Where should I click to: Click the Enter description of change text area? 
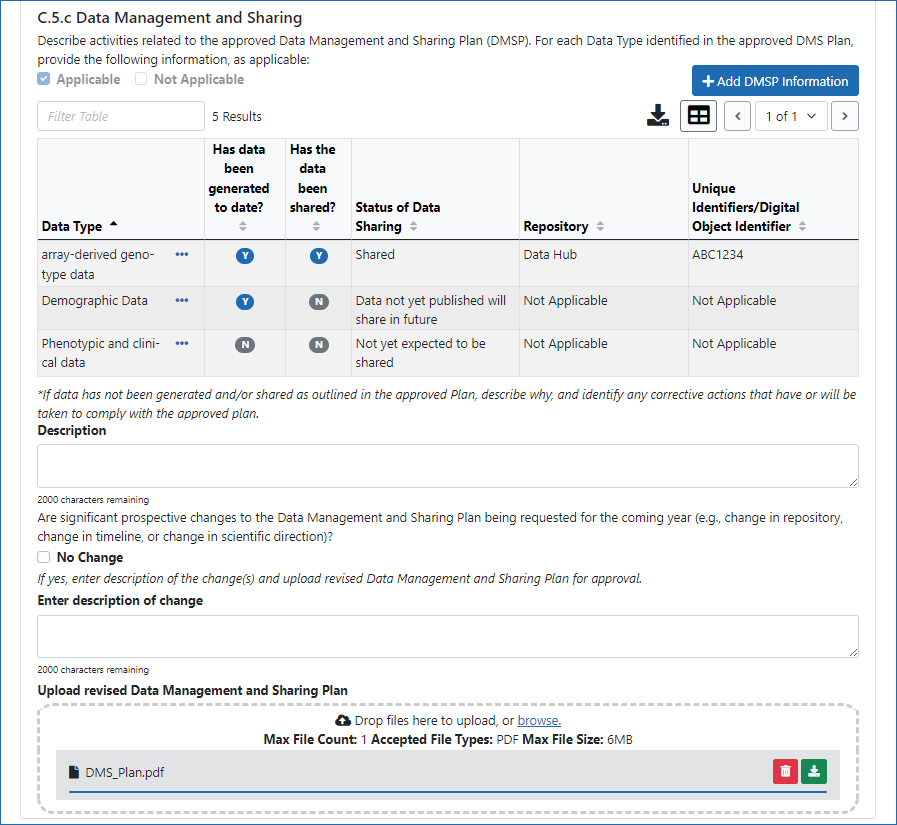pyautogui.click(x=448, y=636)
